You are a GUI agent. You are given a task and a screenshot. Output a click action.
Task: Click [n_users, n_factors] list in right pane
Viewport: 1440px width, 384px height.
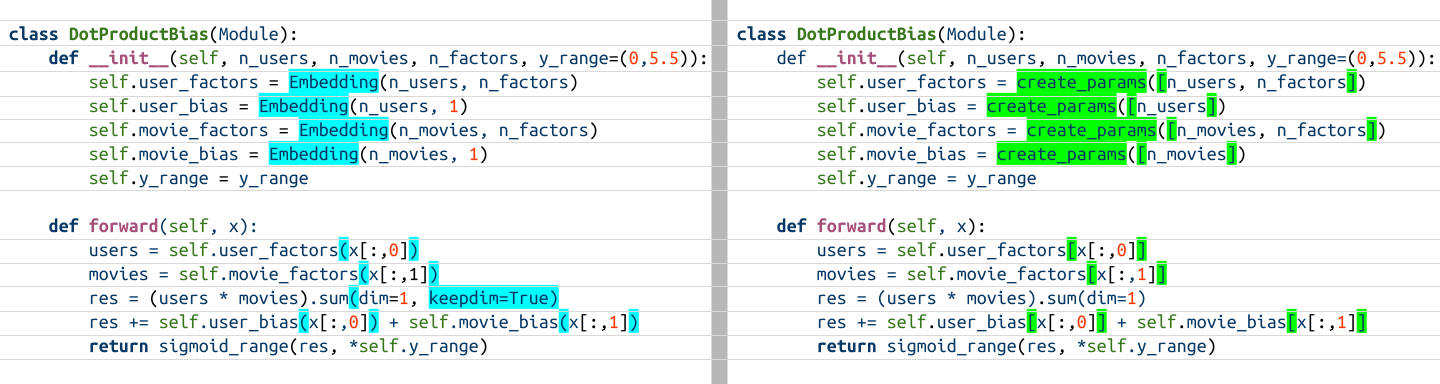(1256, 82)
